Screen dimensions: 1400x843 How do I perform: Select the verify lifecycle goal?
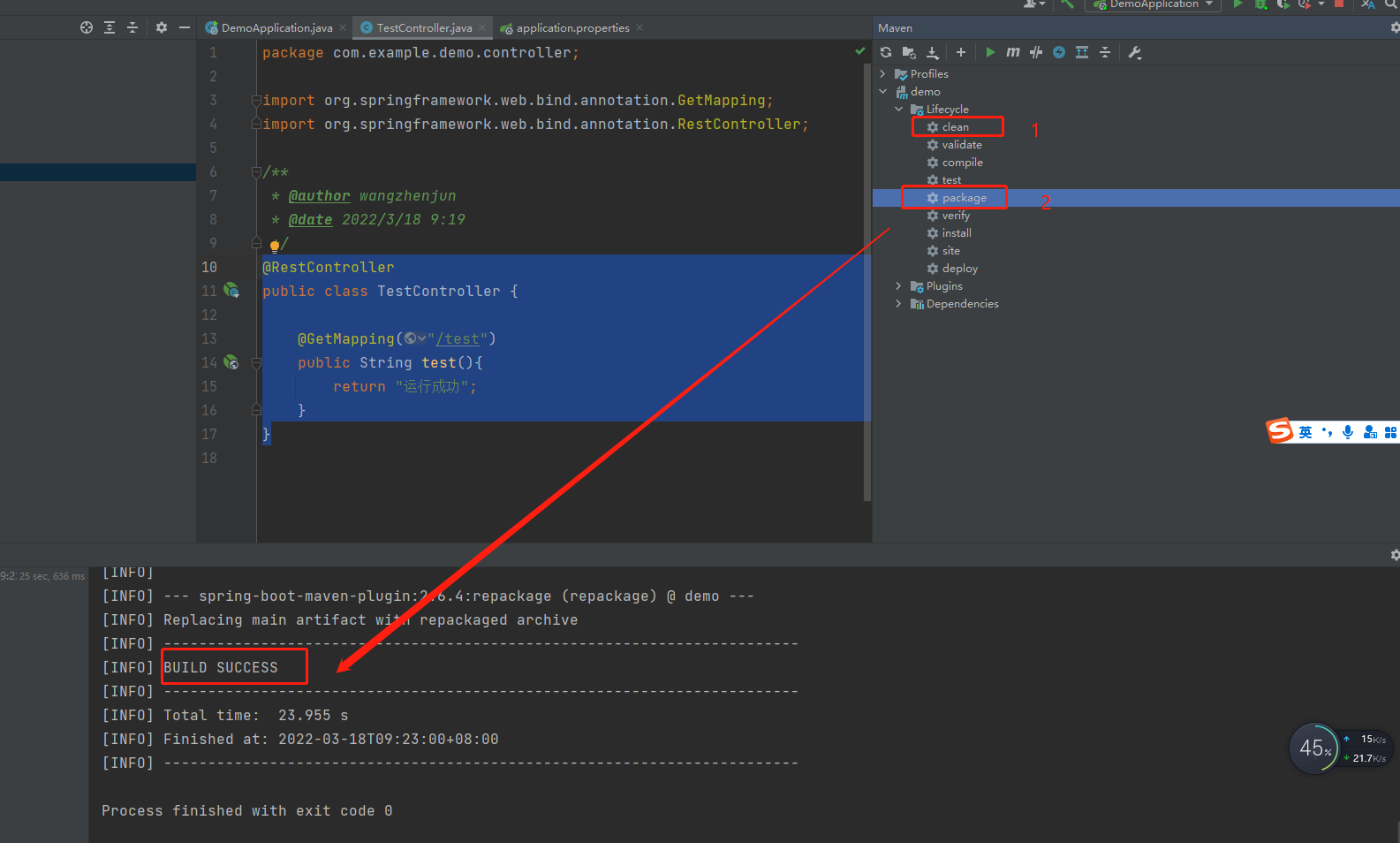[x=956, y=216]
